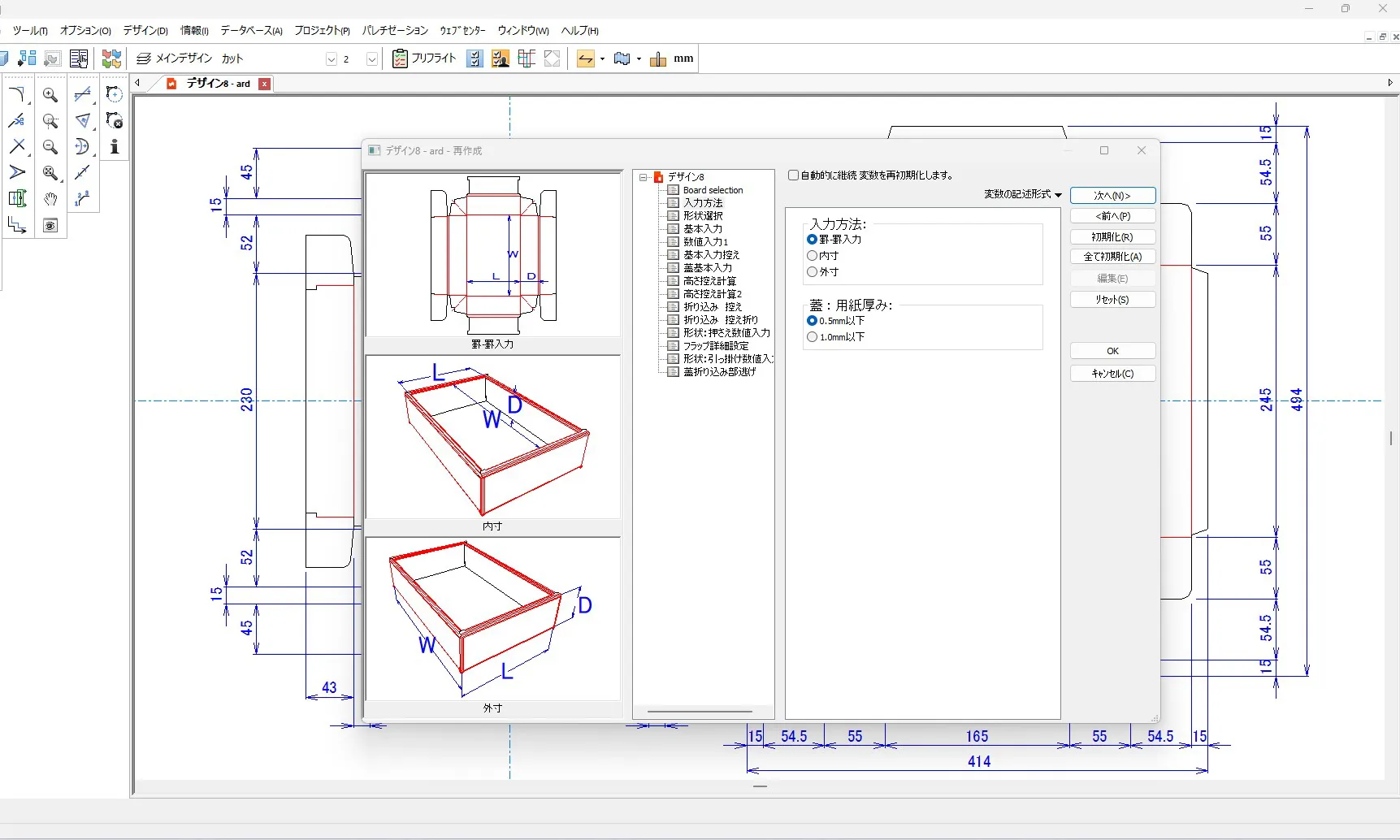Screen dimensions: 1400x840
Task: Select the zoom in magnifier tool
Action: 50,95
